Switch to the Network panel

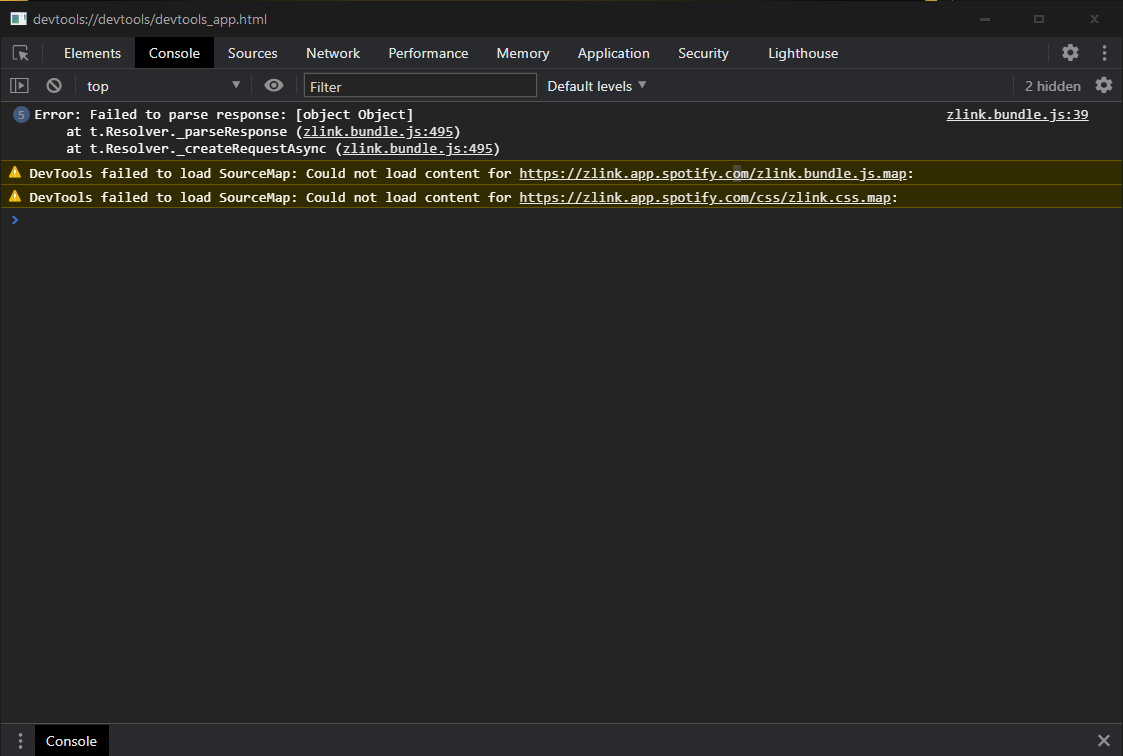point(332,52)
